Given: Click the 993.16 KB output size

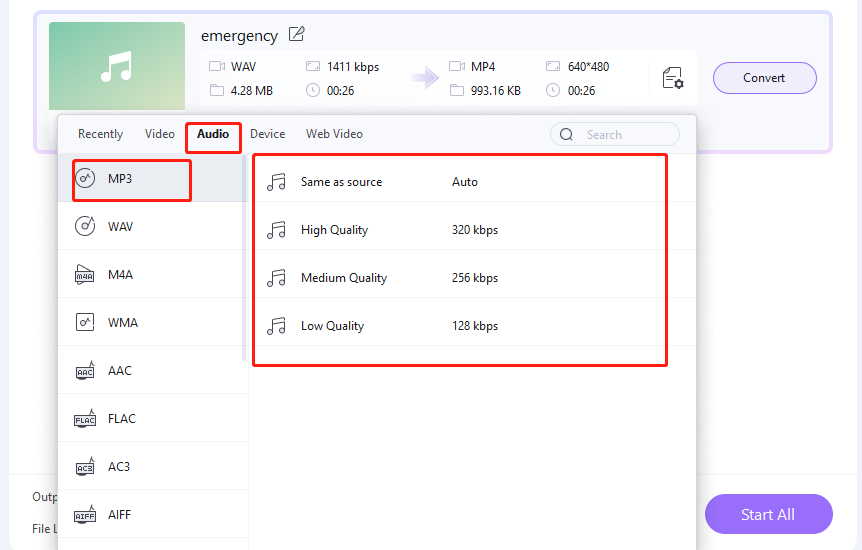Looking at the screenshot, I should point(495,90).
